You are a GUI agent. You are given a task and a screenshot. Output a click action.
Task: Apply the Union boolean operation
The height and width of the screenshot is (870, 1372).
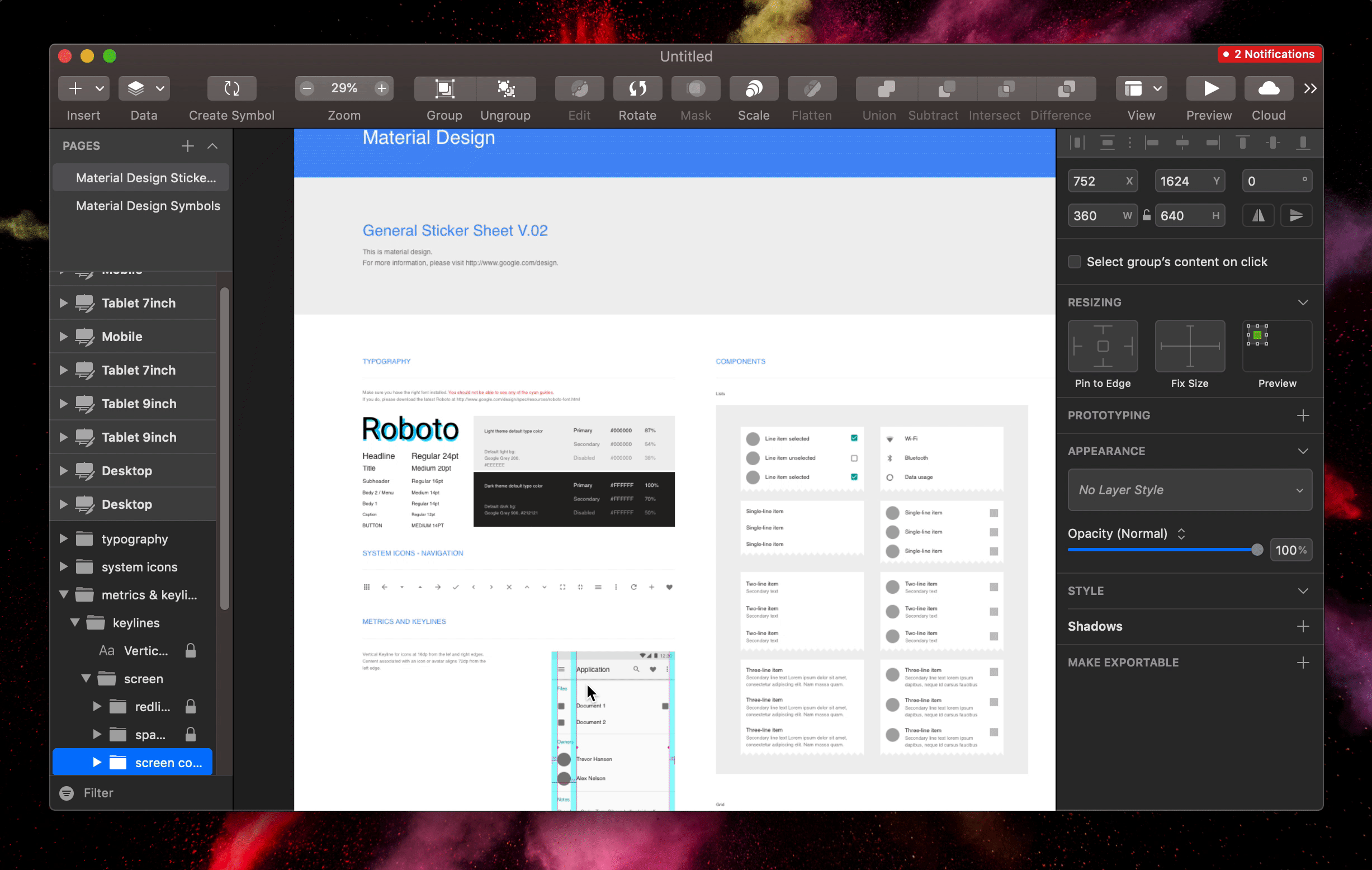point(878,88)
